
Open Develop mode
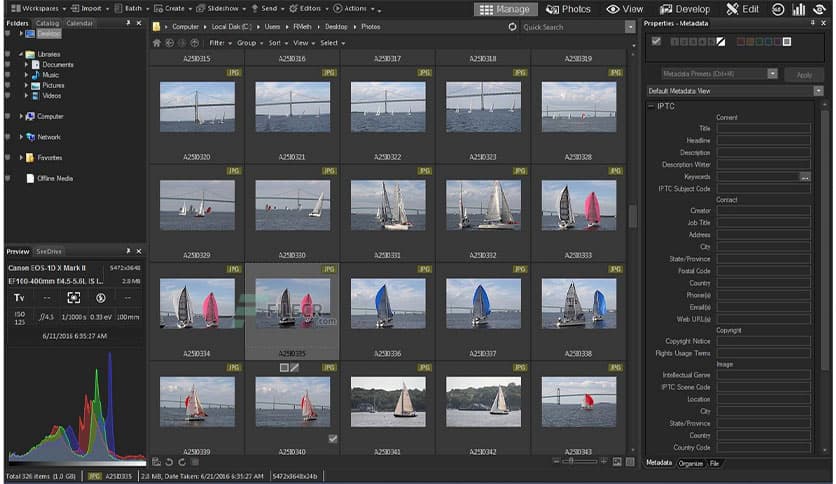(x=685, y=10)
